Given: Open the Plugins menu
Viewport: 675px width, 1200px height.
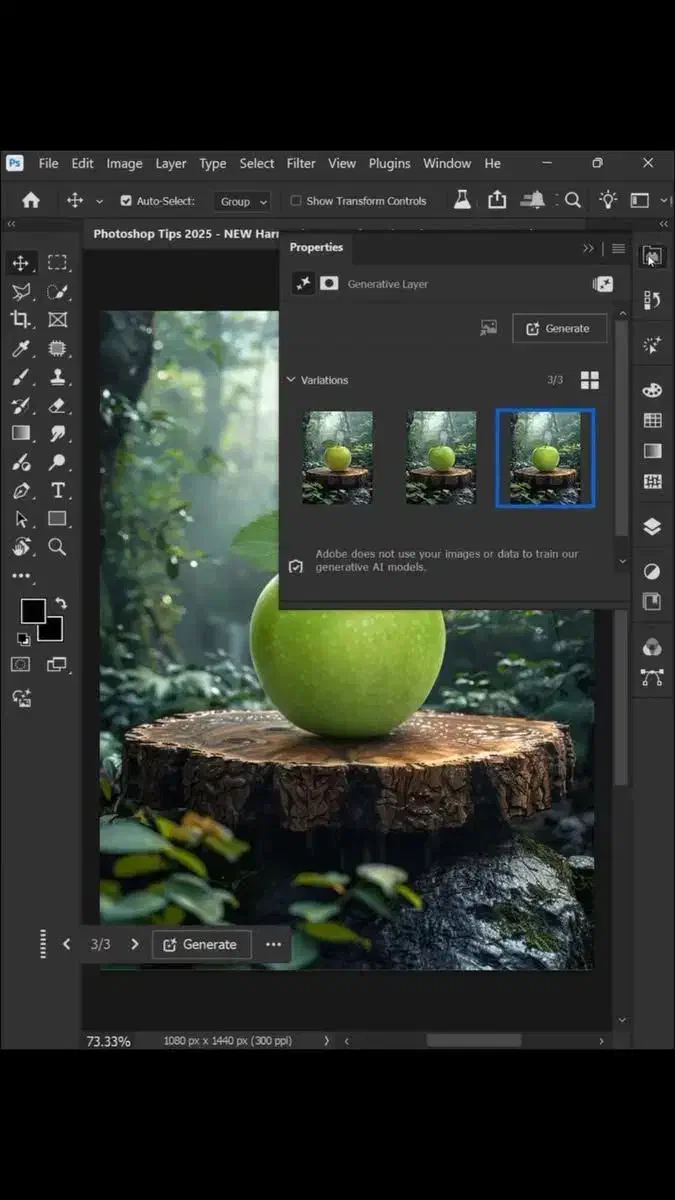Looking at the screenshot, I should coord(389,163).
